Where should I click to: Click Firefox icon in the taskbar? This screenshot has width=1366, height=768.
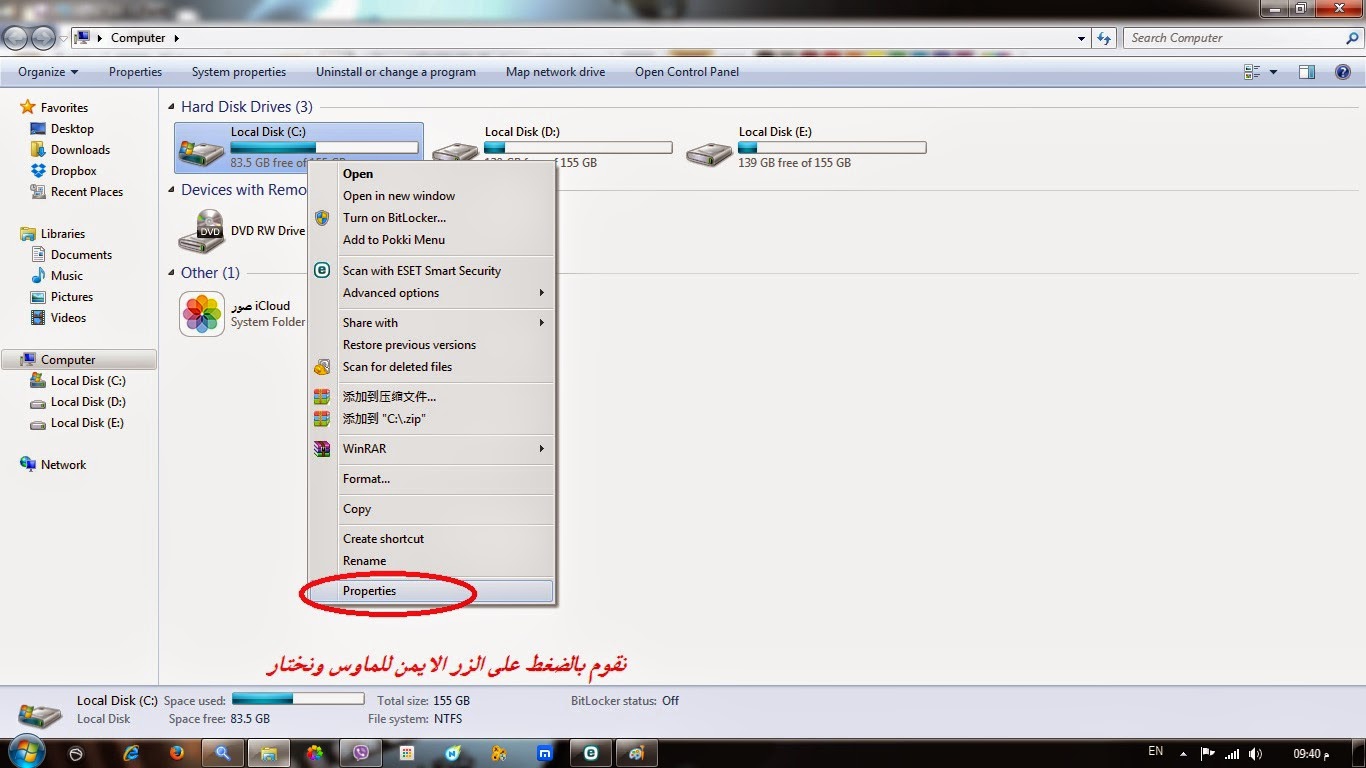coord(177,753)
